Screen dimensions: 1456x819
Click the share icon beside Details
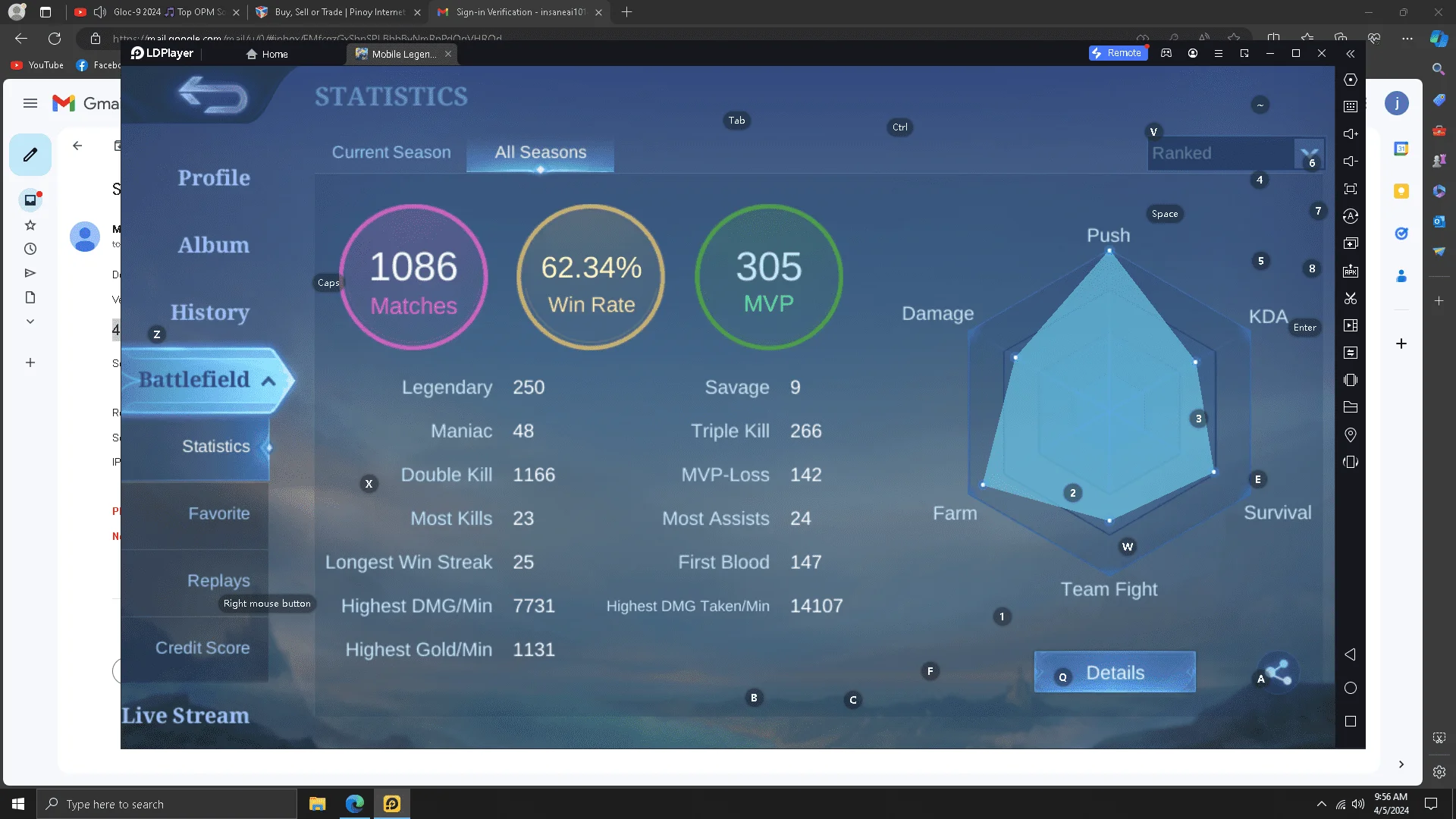coord(1279,672)
